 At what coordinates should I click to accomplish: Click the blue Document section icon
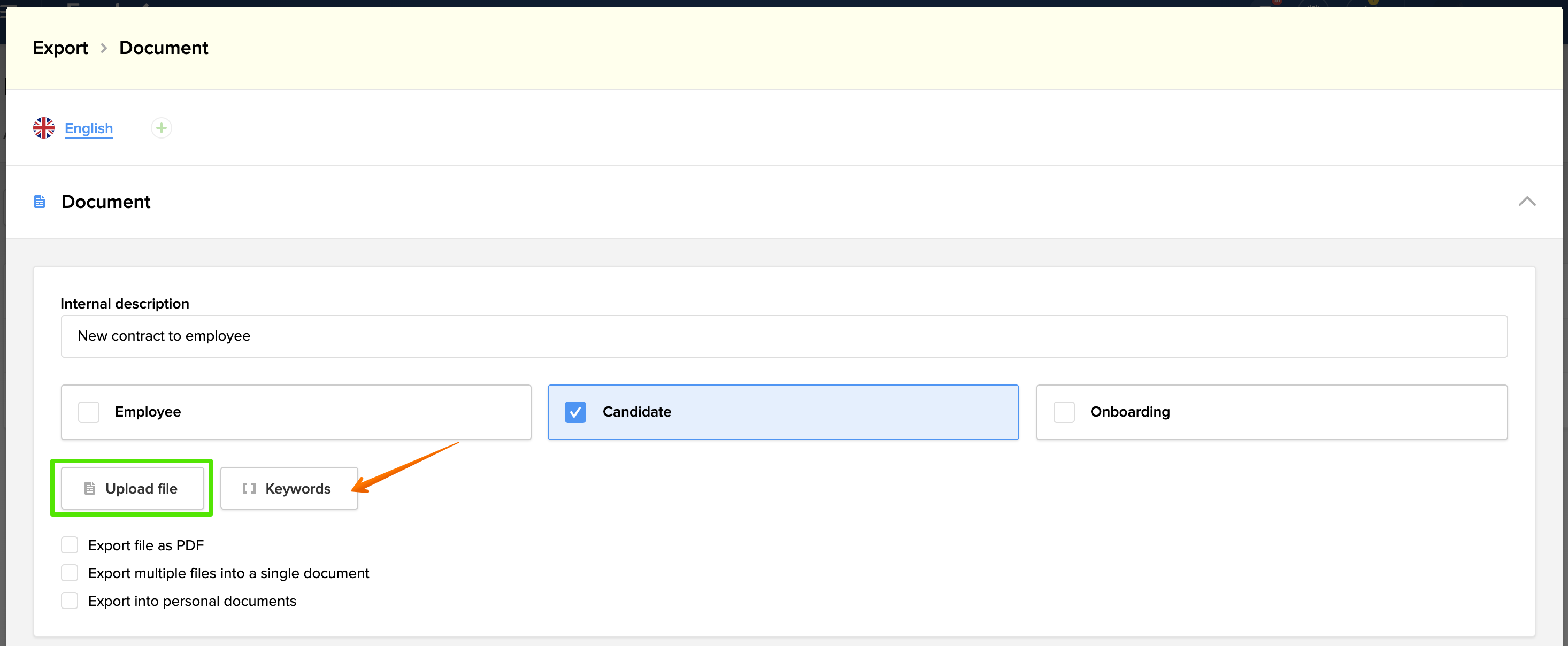pos(40,202)
